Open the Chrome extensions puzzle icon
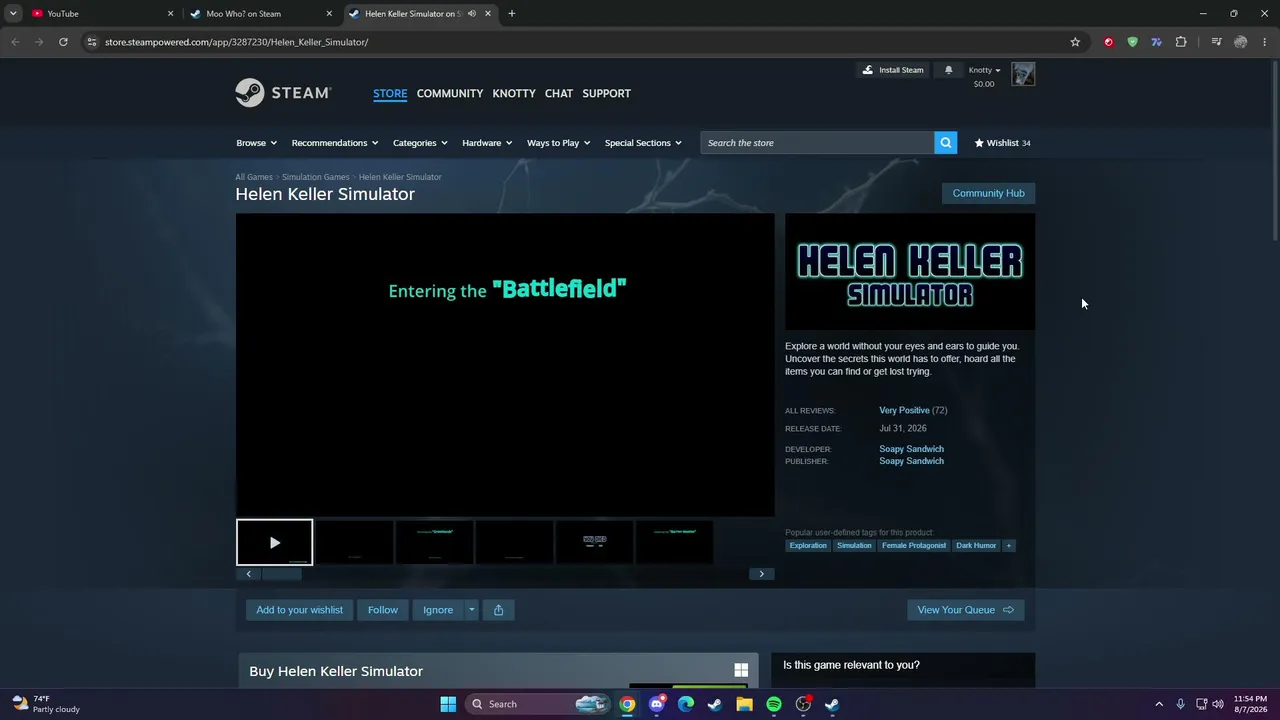This screenshot has height=720, width=1280. [1181, 42]
